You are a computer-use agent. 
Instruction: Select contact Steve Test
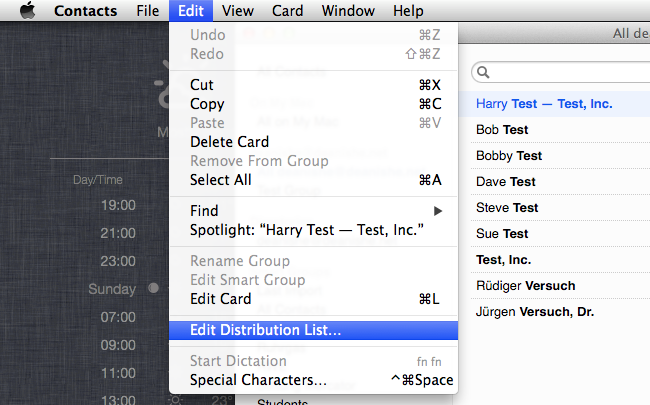pyautogui.click(x=554, y=208)
